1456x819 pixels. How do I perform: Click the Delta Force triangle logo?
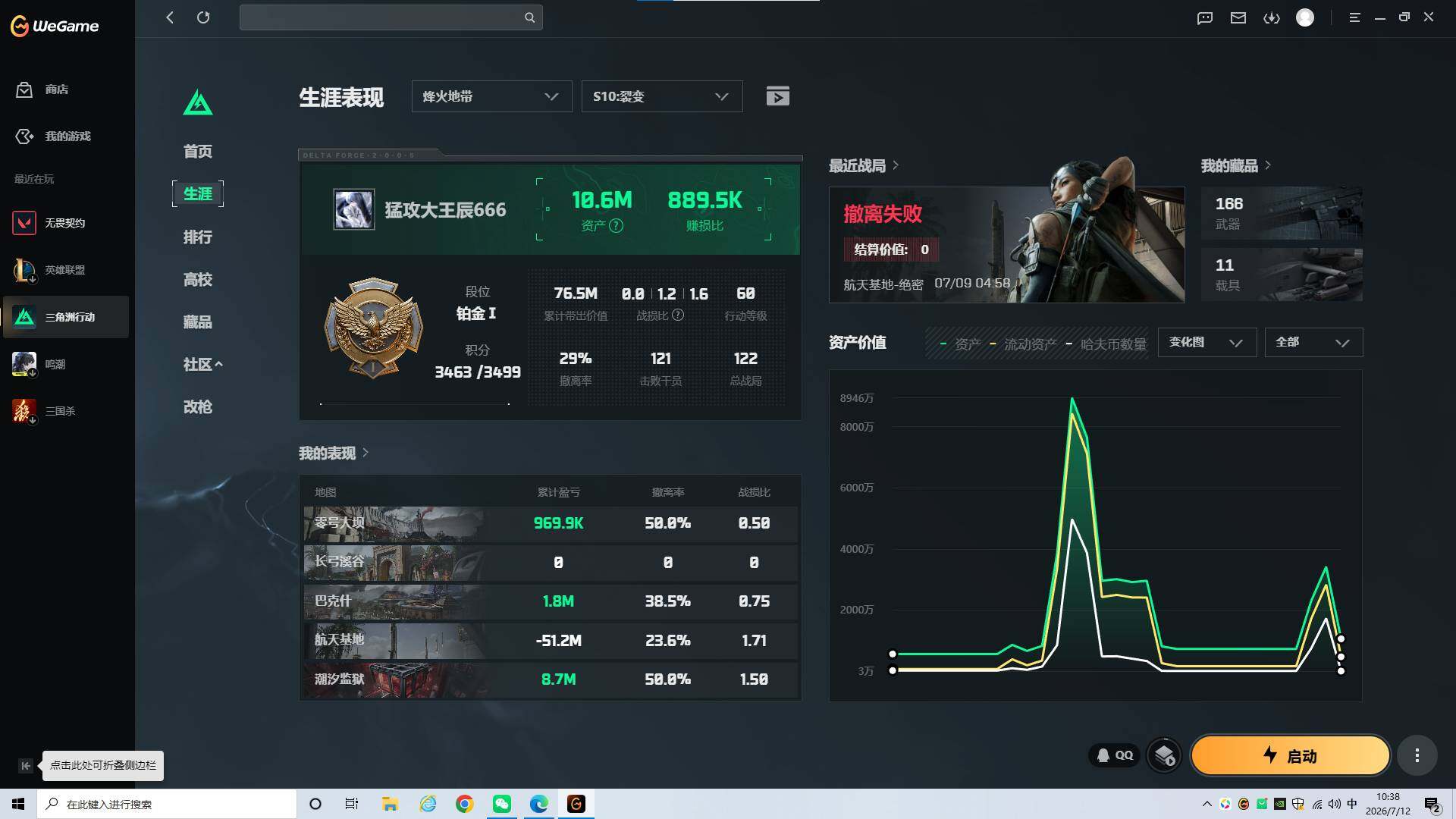[198, 102]
